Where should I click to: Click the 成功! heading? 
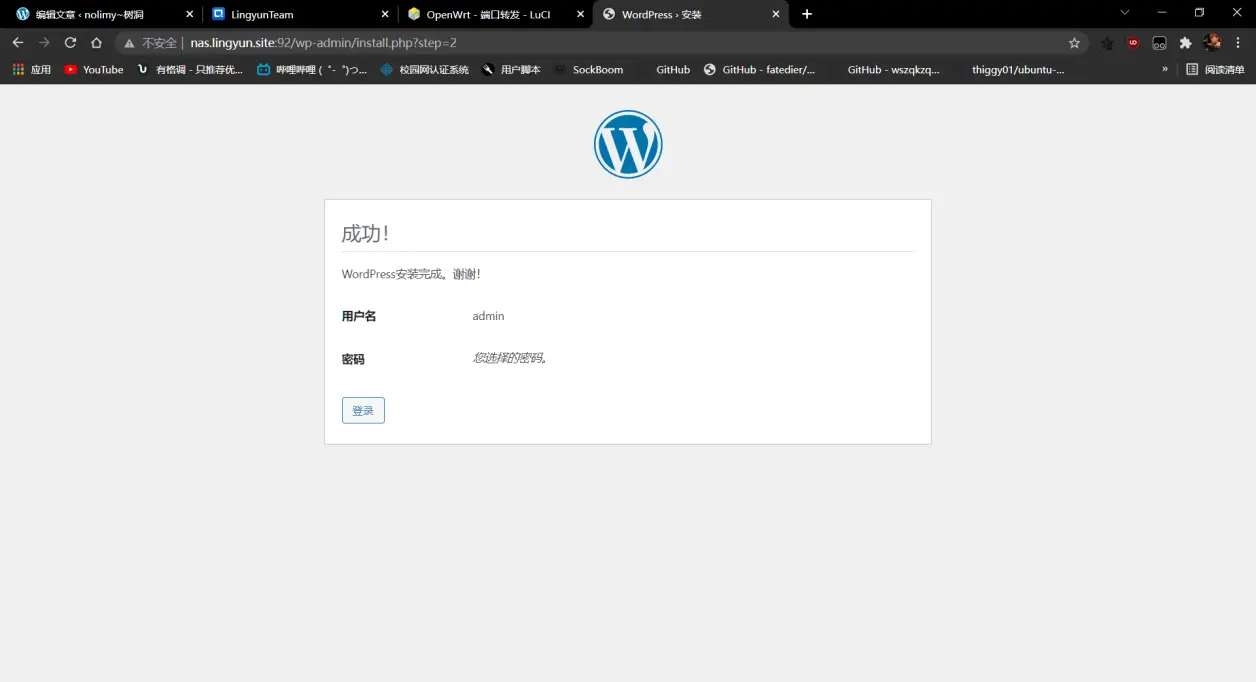365,233
